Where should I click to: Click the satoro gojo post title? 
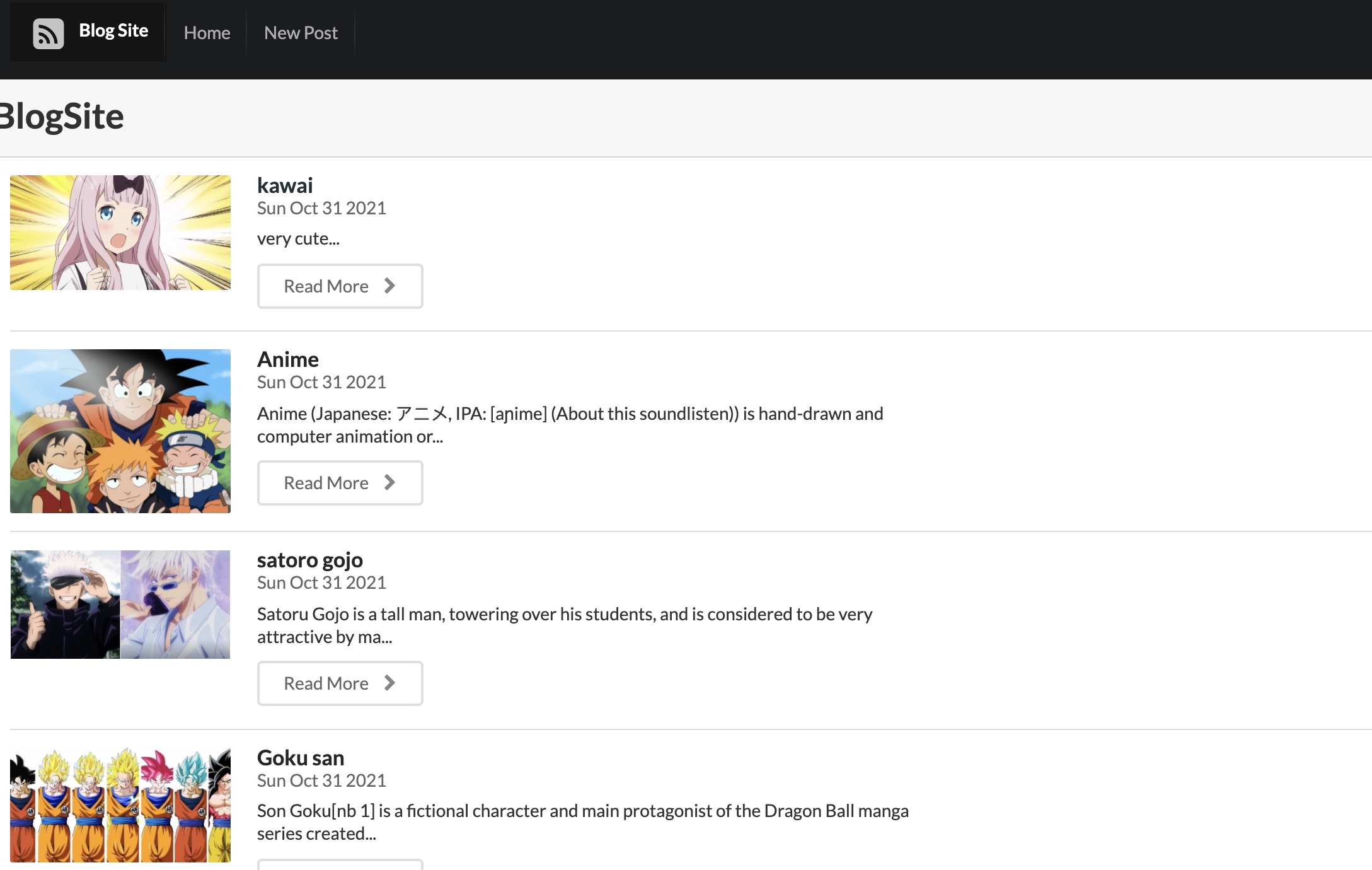(310, 560)
